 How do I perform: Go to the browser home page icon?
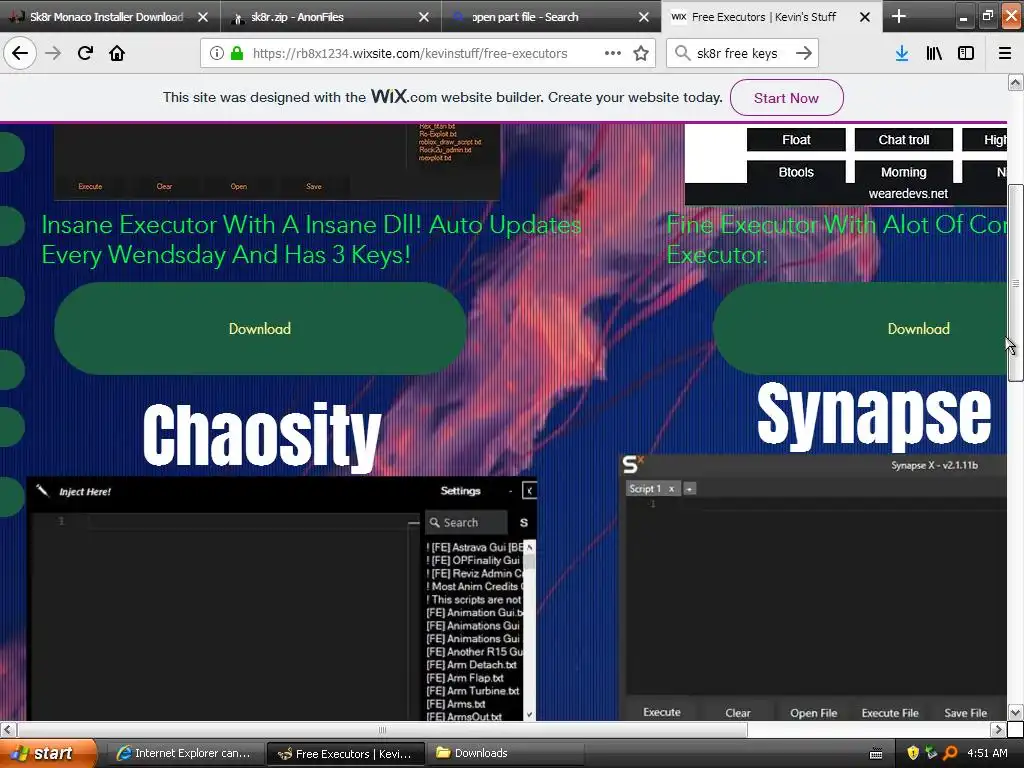(117, 53)
